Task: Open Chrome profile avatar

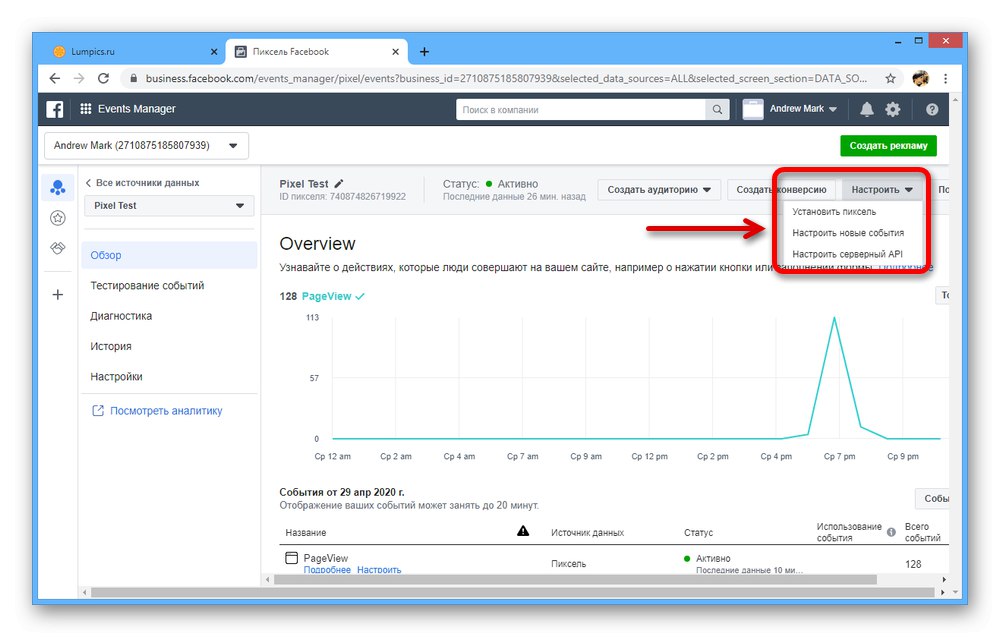Action: [920, 78]
